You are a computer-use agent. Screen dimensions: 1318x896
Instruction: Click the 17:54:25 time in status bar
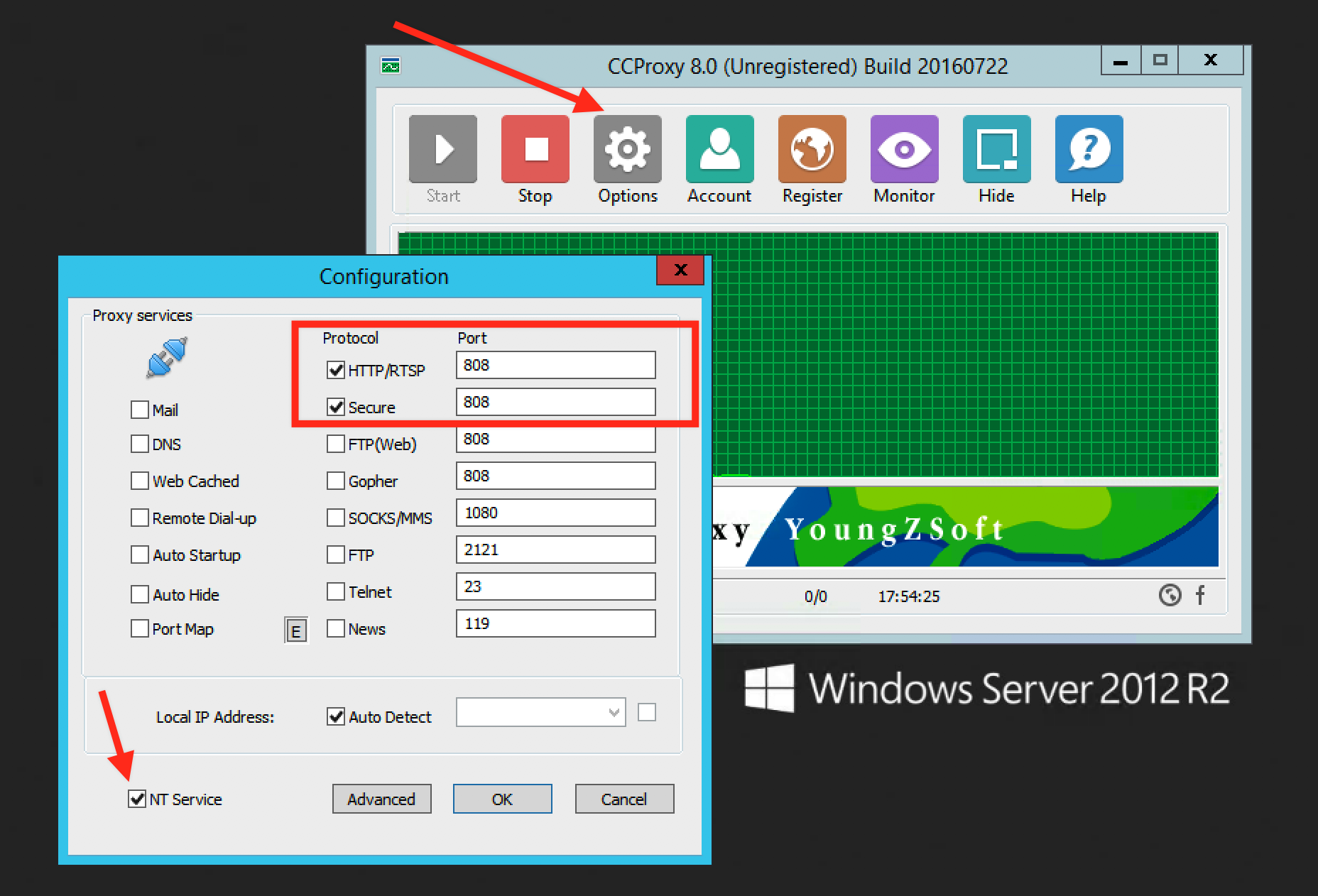[908, 596]
